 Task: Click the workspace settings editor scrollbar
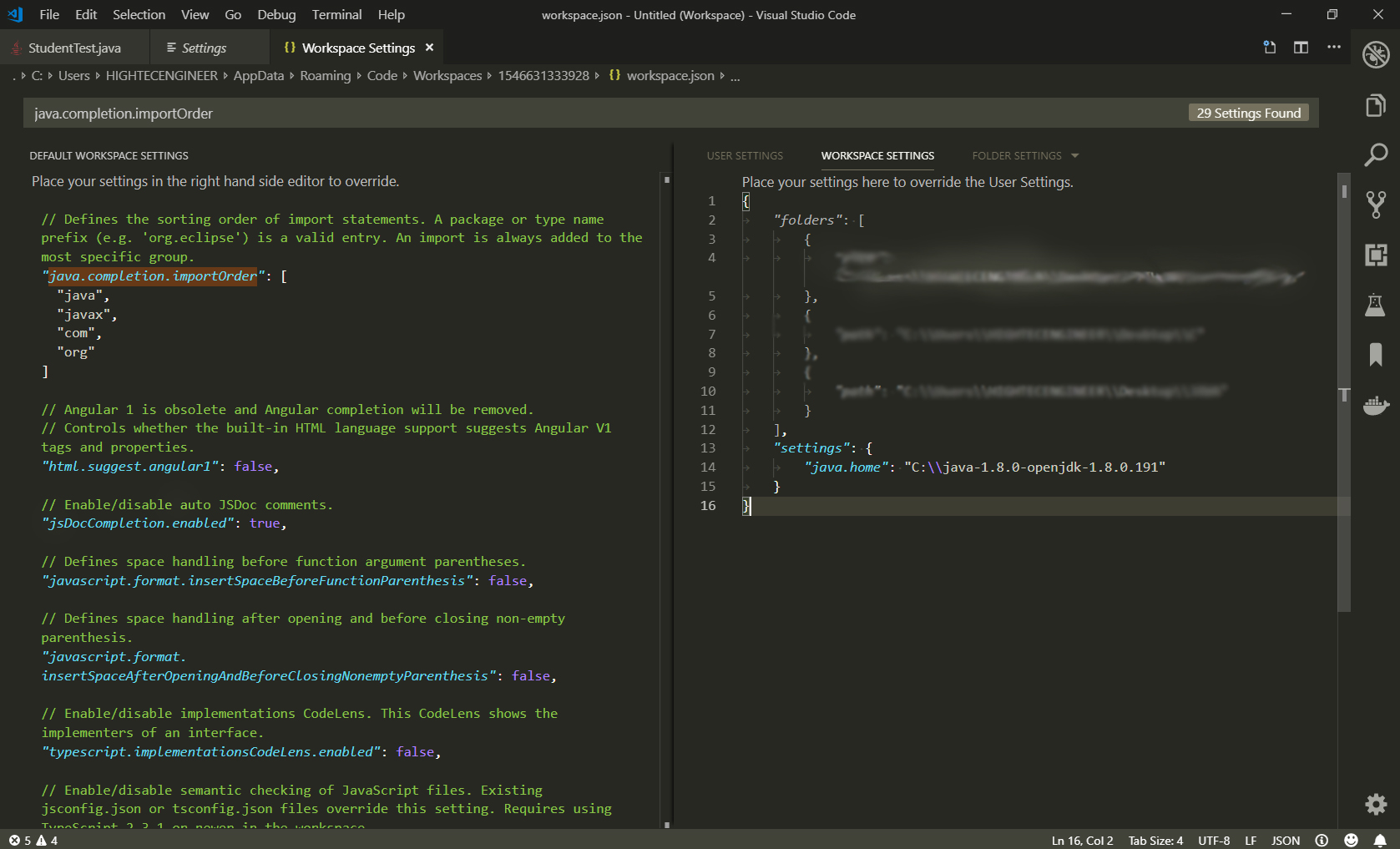pyautogui.click(x=1344, y=392)
